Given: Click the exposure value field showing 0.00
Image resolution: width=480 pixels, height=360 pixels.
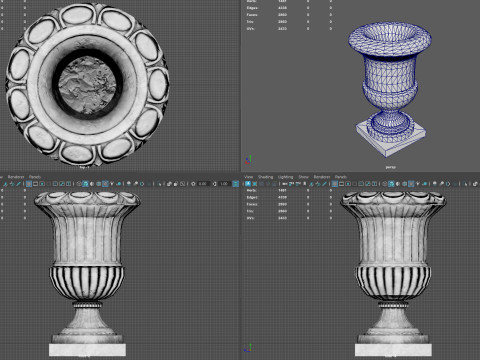Looking at the screenshot, I should 203,184.
